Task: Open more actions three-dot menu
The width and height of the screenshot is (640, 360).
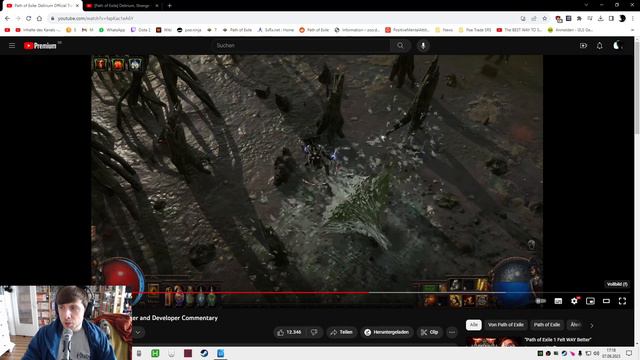Action: click(452, 332)
